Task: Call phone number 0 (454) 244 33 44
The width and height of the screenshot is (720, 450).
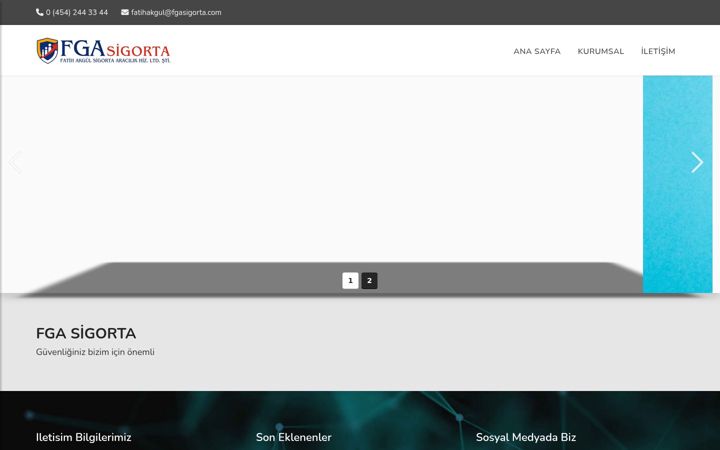Action: coord(77,12)
